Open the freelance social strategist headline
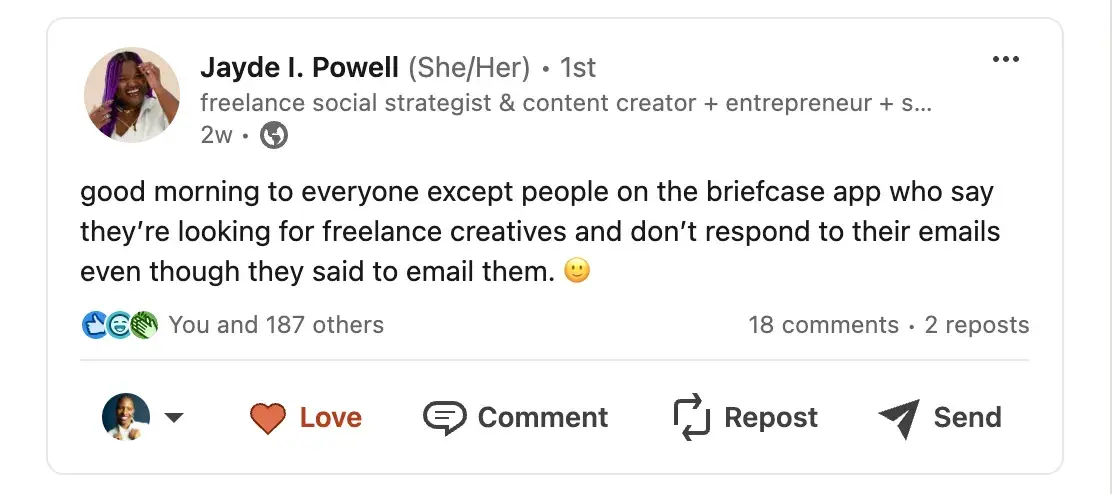This screenshot has width=1112, height=494. 565,103
